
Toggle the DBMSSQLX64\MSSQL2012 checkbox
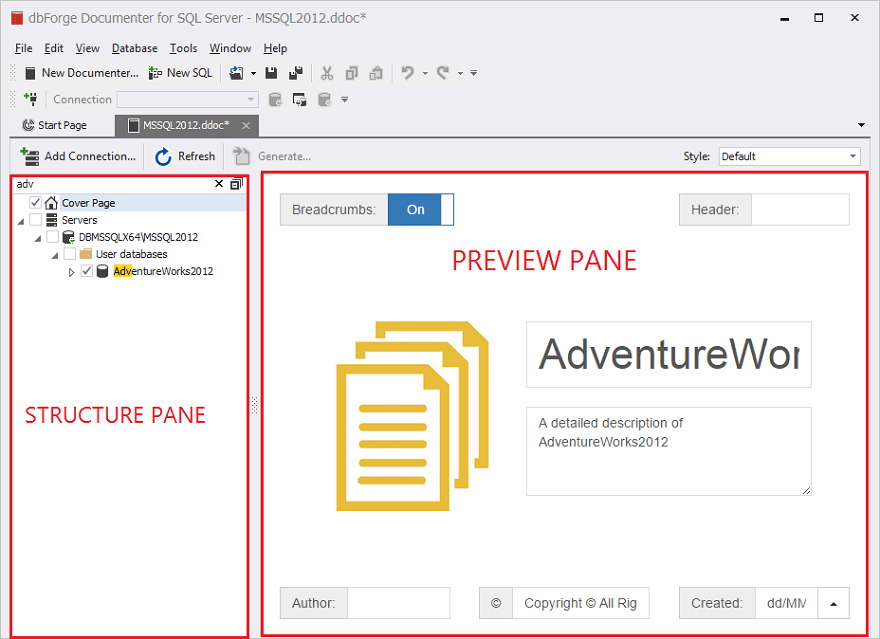point(53,237)
